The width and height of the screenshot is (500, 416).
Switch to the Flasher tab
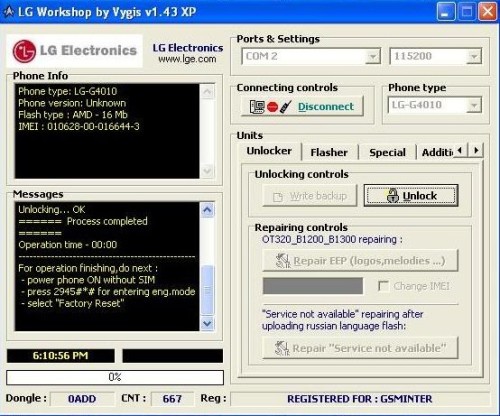pos(329,153)
